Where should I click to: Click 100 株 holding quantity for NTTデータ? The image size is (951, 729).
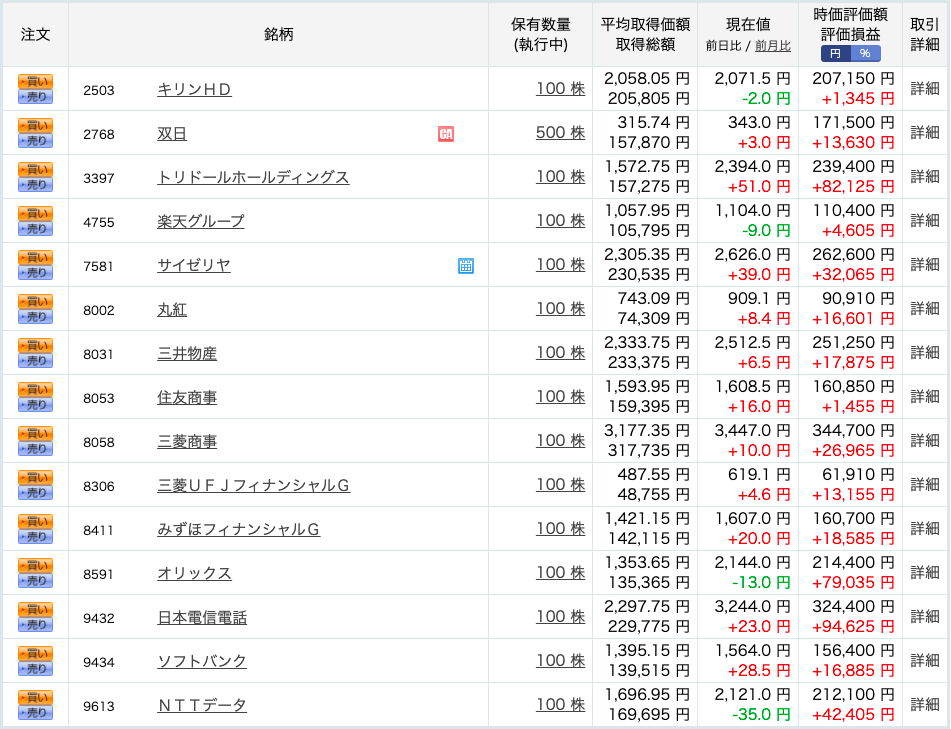(560, 705)
